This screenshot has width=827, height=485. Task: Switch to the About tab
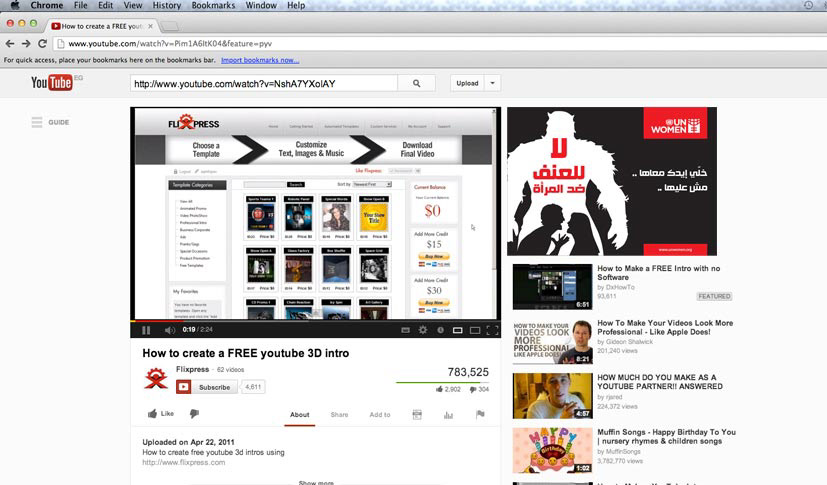[300, 415]
